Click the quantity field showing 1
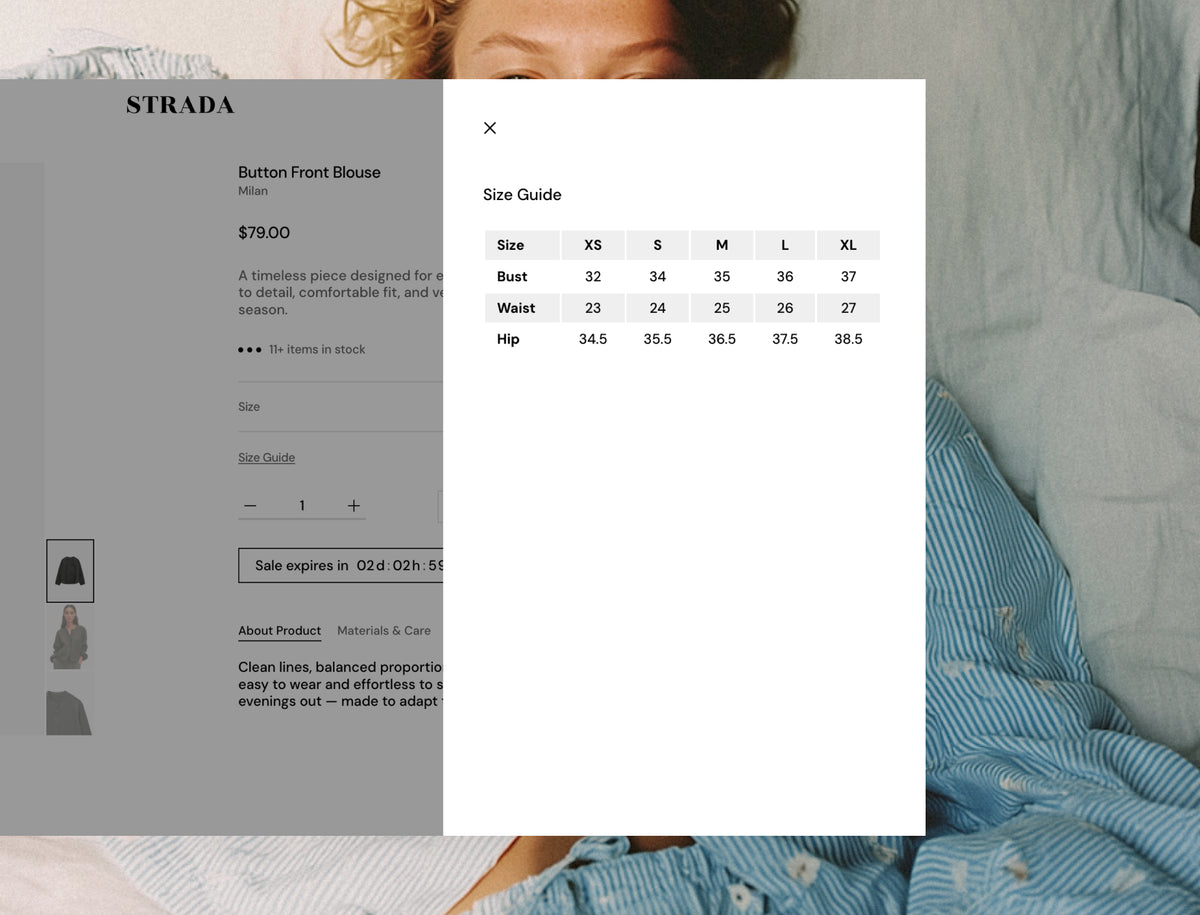Viewport: 1200px width, 915px height. 302,506
